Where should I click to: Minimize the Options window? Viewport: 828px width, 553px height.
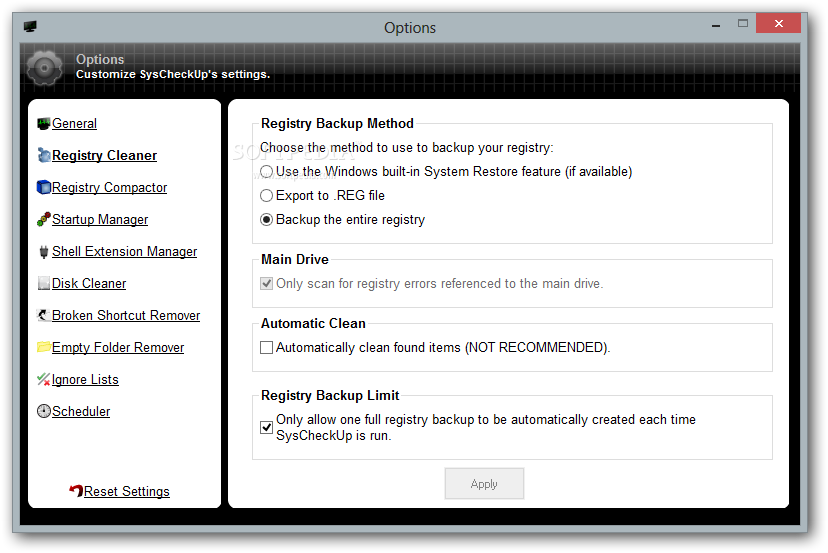point(716,24)
